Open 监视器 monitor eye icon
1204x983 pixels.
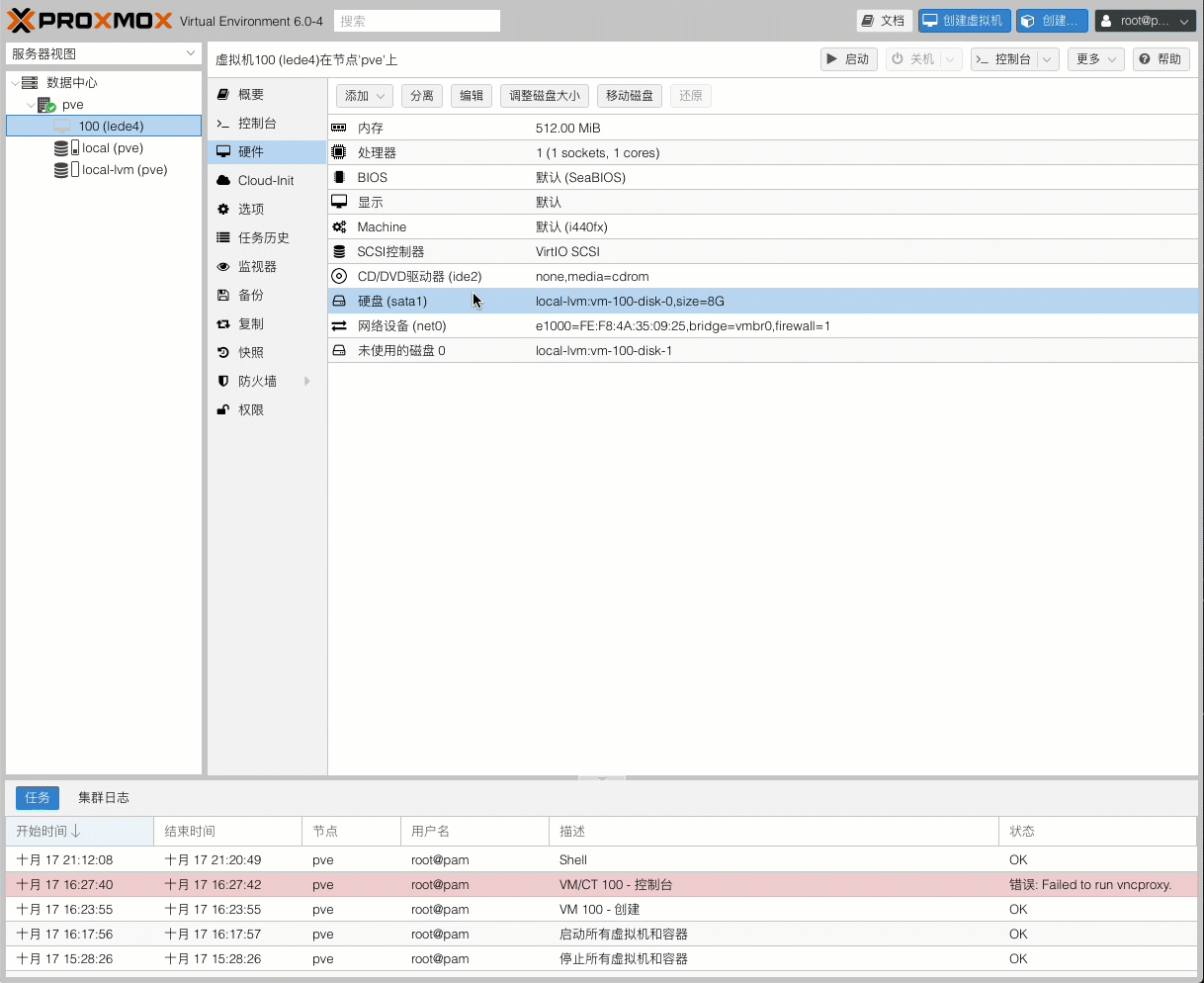[223, 267]
